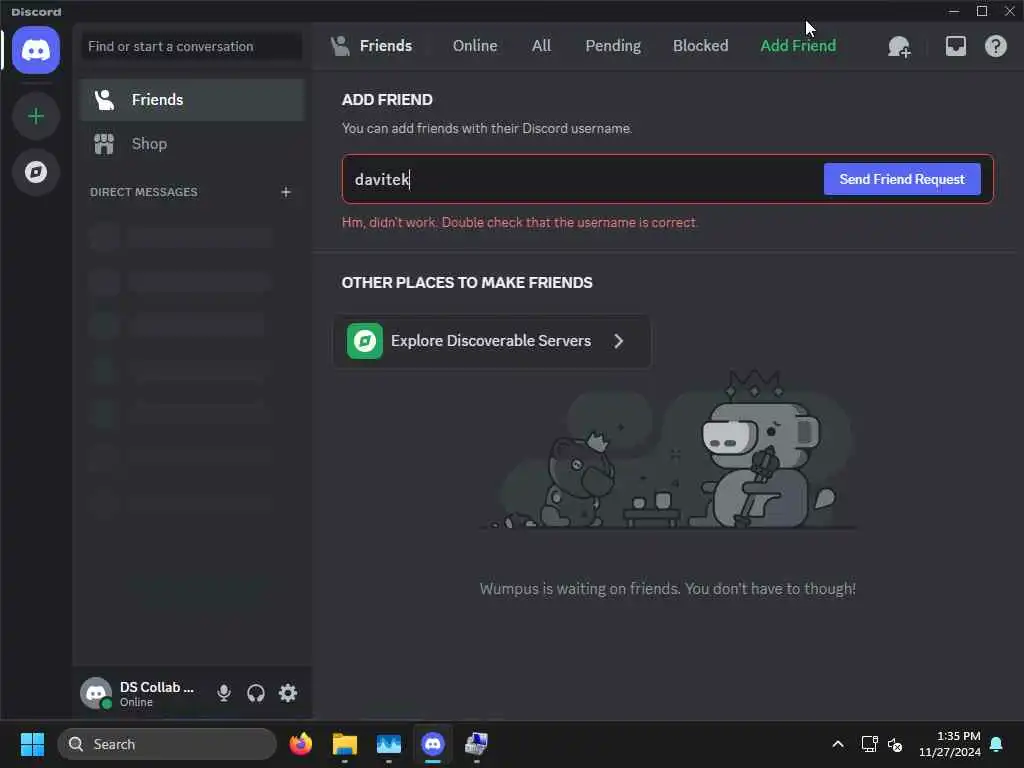Minimize the Discord window
This screenshot has height=768, width=1024.
953,11
